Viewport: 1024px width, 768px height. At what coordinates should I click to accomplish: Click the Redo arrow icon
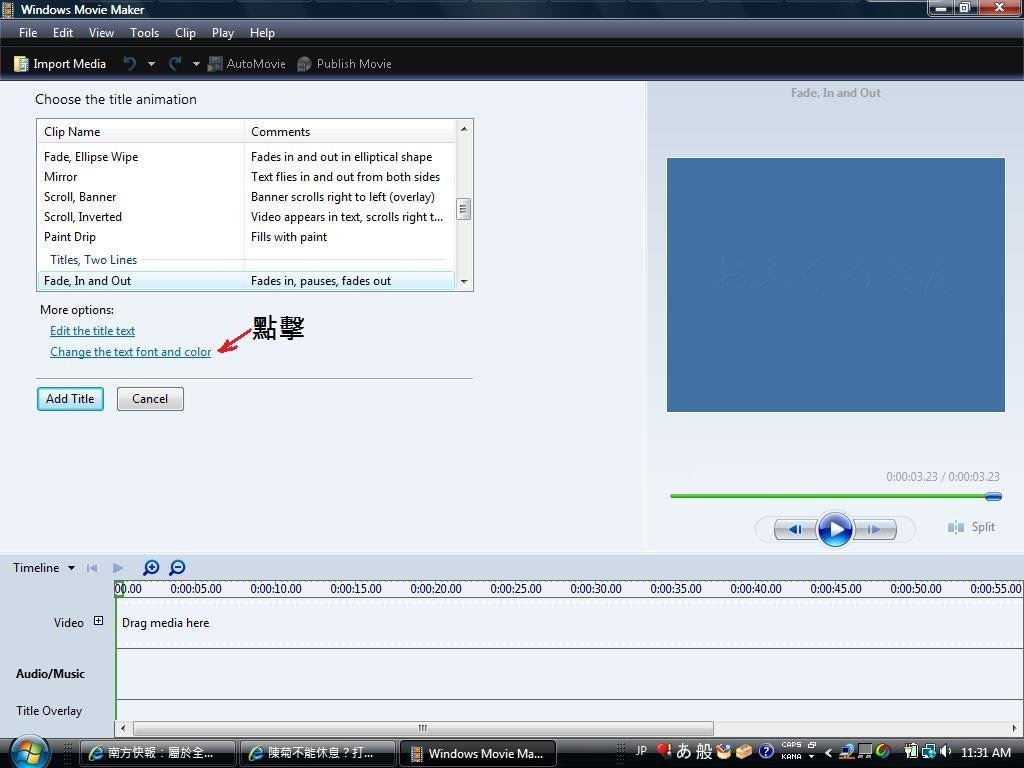(175, 63)
